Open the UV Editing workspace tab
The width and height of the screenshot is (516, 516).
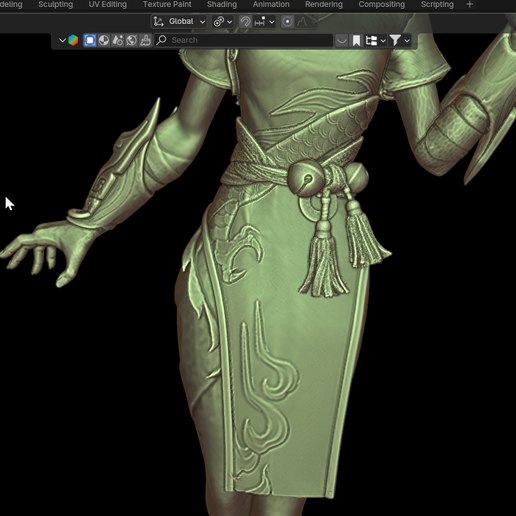pos(107,4)
